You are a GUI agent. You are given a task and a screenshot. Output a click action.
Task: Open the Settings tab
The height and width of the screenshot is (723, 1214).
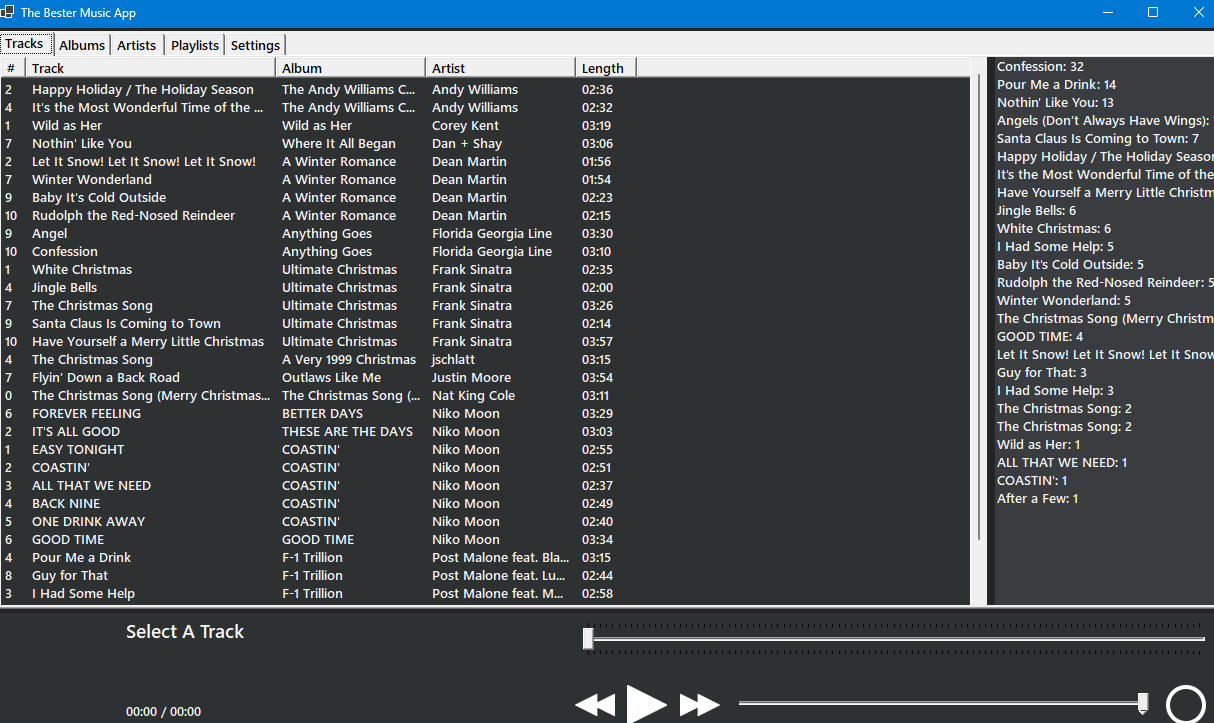click(x=256, y=45)
